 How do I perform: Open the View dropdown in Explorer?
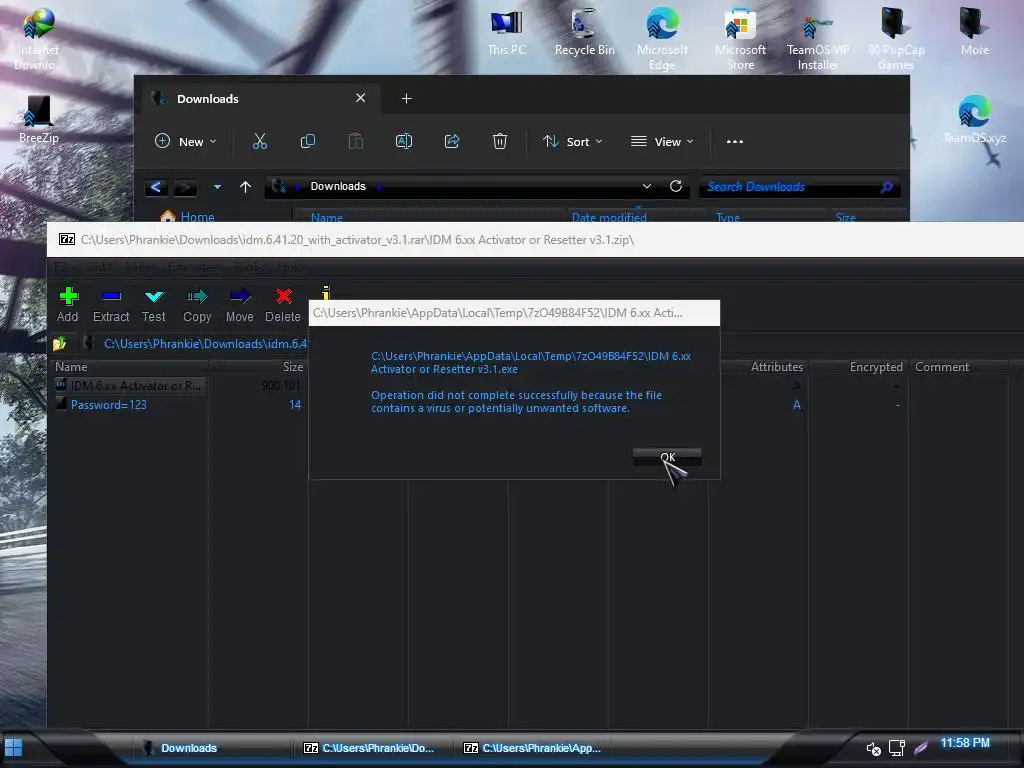pos(662,142)
